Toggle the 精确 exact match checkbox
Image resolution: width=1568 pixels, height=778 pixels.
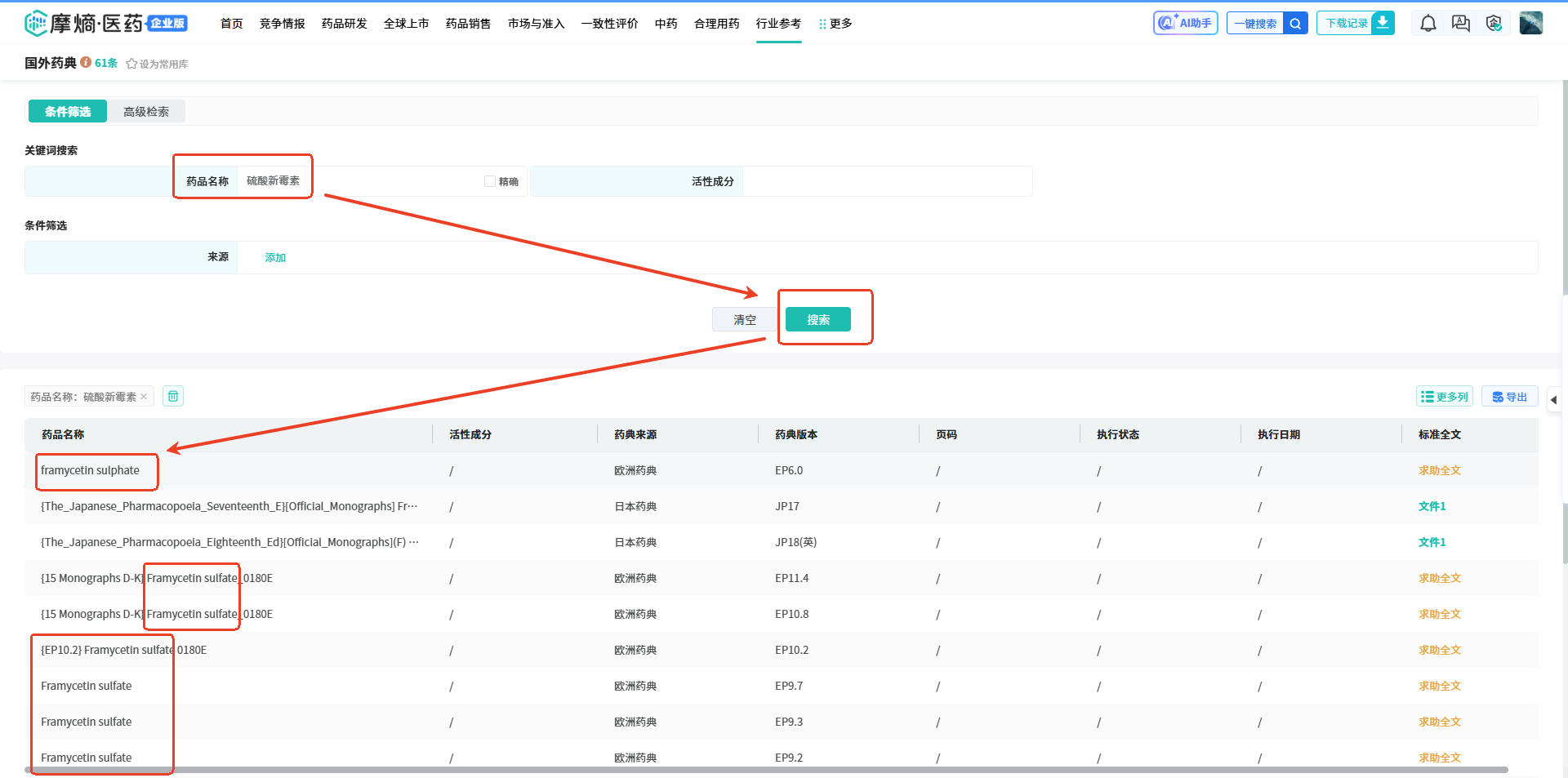(x=490, y=181)
